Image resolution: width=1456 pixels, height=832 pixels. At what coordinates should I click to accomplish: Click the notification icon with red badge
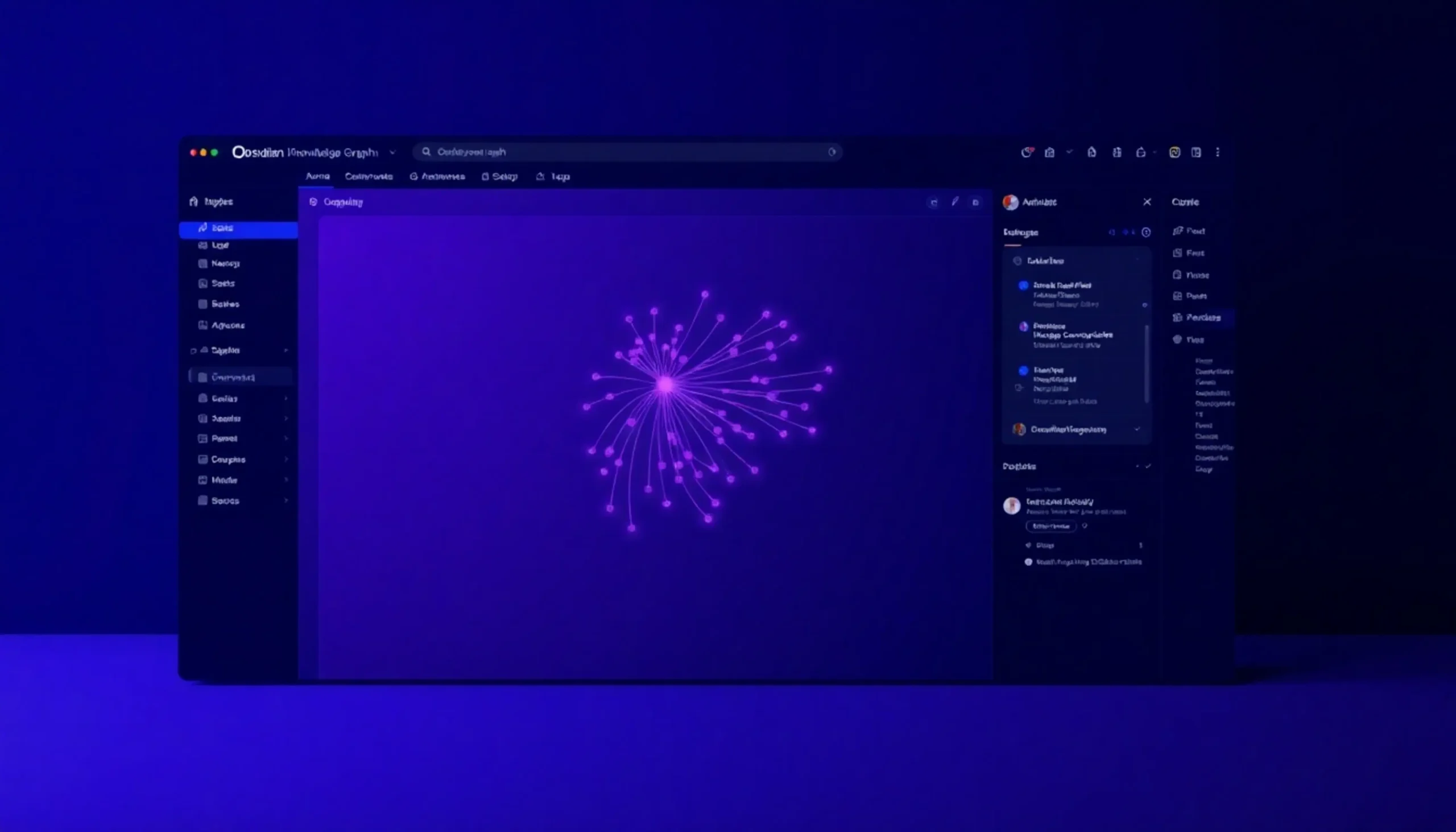tap(1027, 152)
